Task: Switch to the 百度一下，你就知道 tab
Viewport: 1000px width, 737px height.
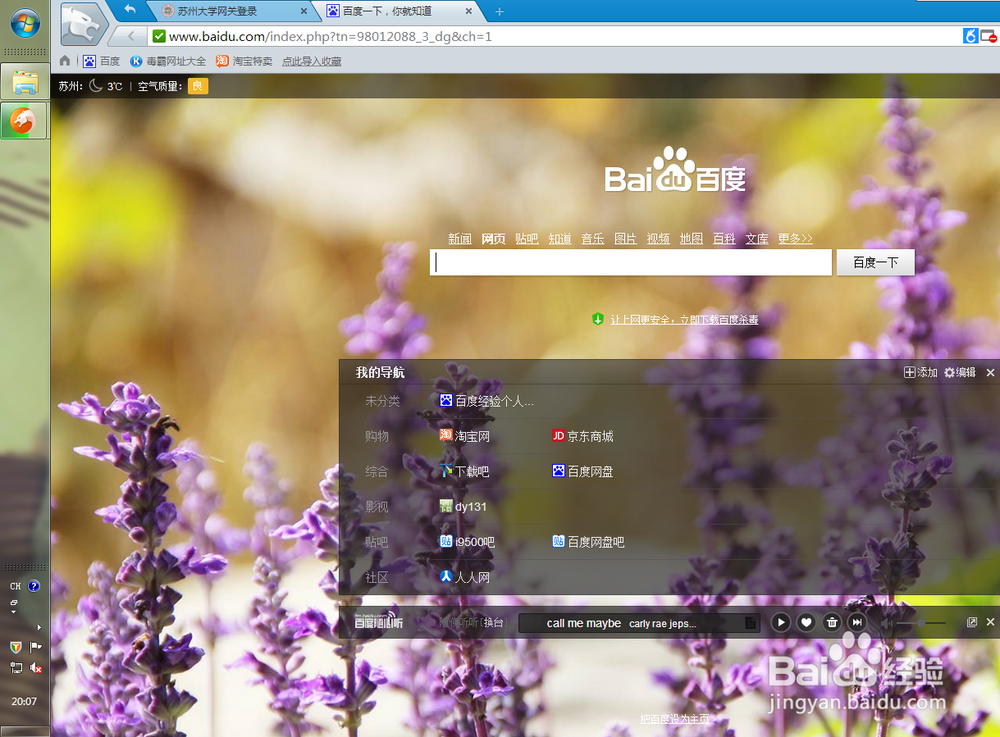Action: [x=386, y=11]
